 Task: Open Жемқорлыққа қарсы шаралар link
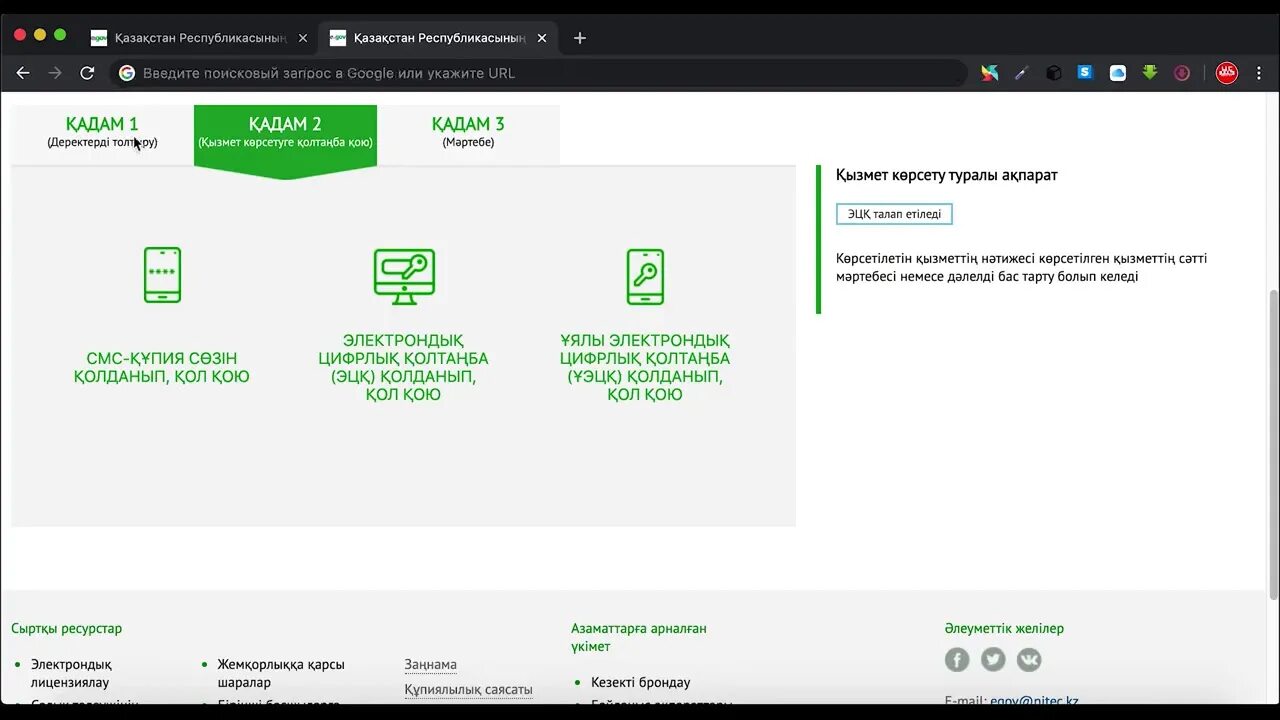[281, 673]
